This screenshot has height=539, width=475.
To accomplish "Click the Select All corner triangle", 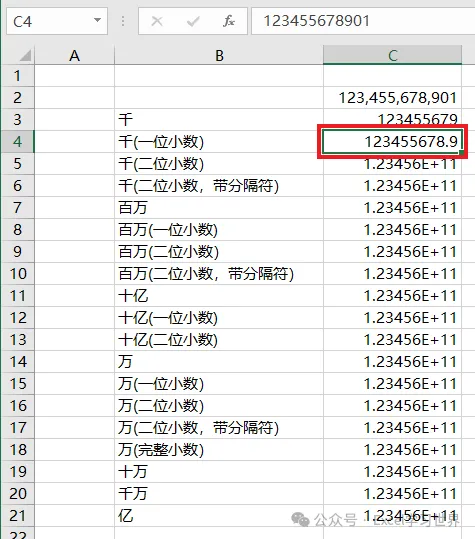I will click(25, 55).
